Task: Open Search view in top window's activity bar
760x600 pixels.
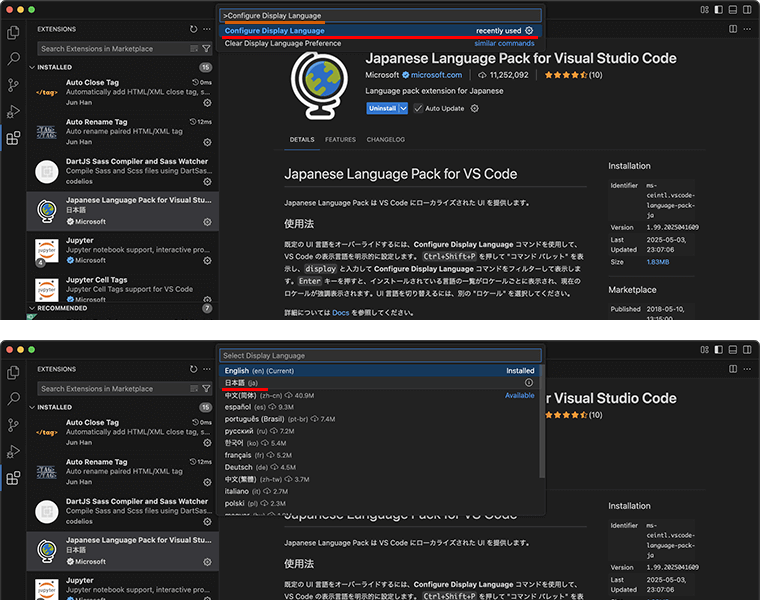Action: 13,59
